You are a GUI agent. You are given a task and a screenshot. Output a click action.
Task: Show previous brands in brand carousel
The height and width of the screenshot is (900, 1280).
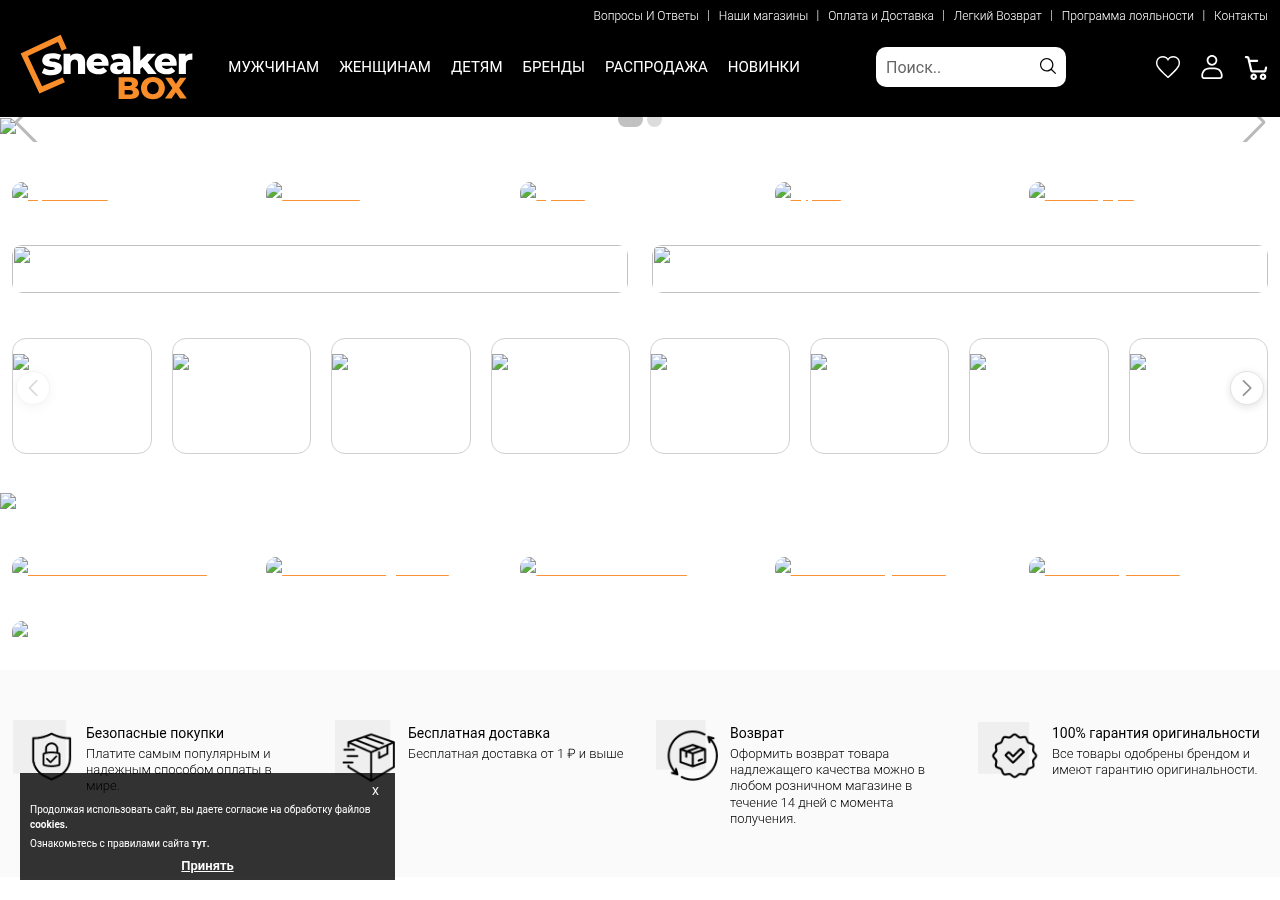click(33, 388)
